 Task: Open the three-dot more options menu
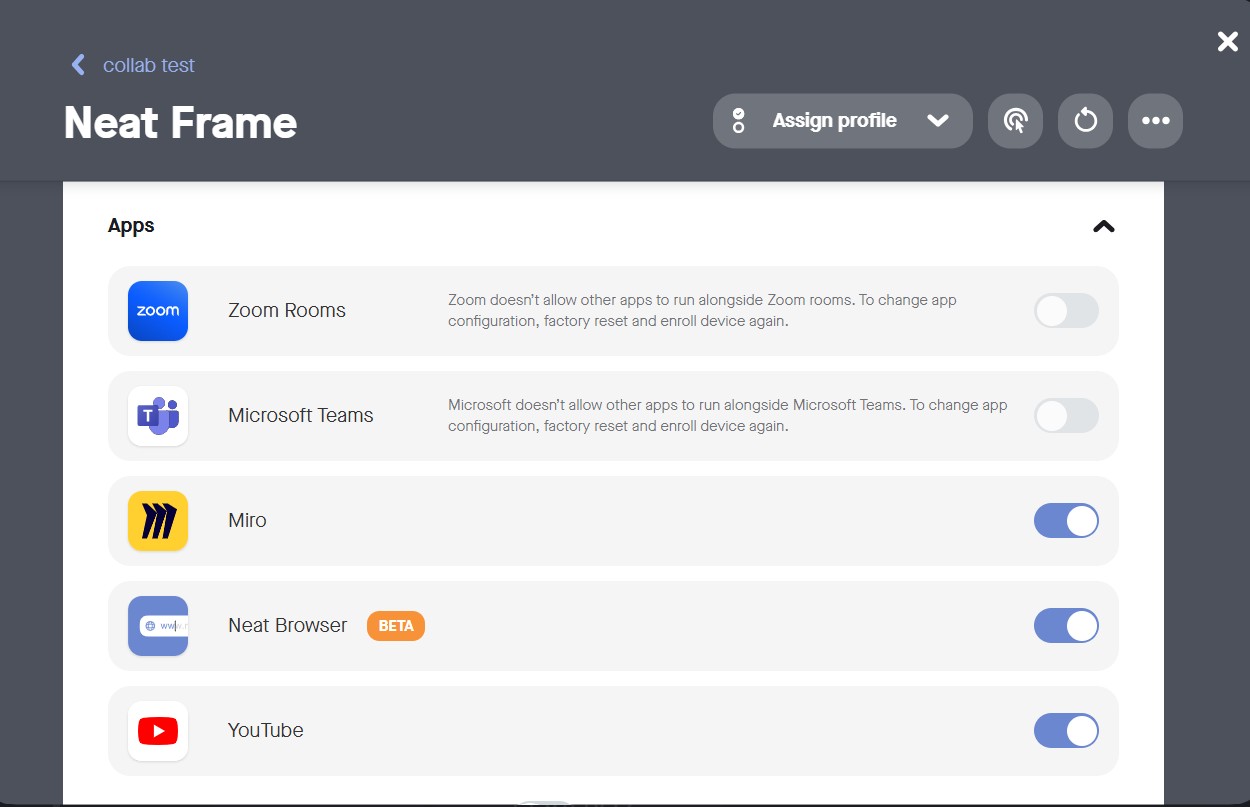point(1155,121)
